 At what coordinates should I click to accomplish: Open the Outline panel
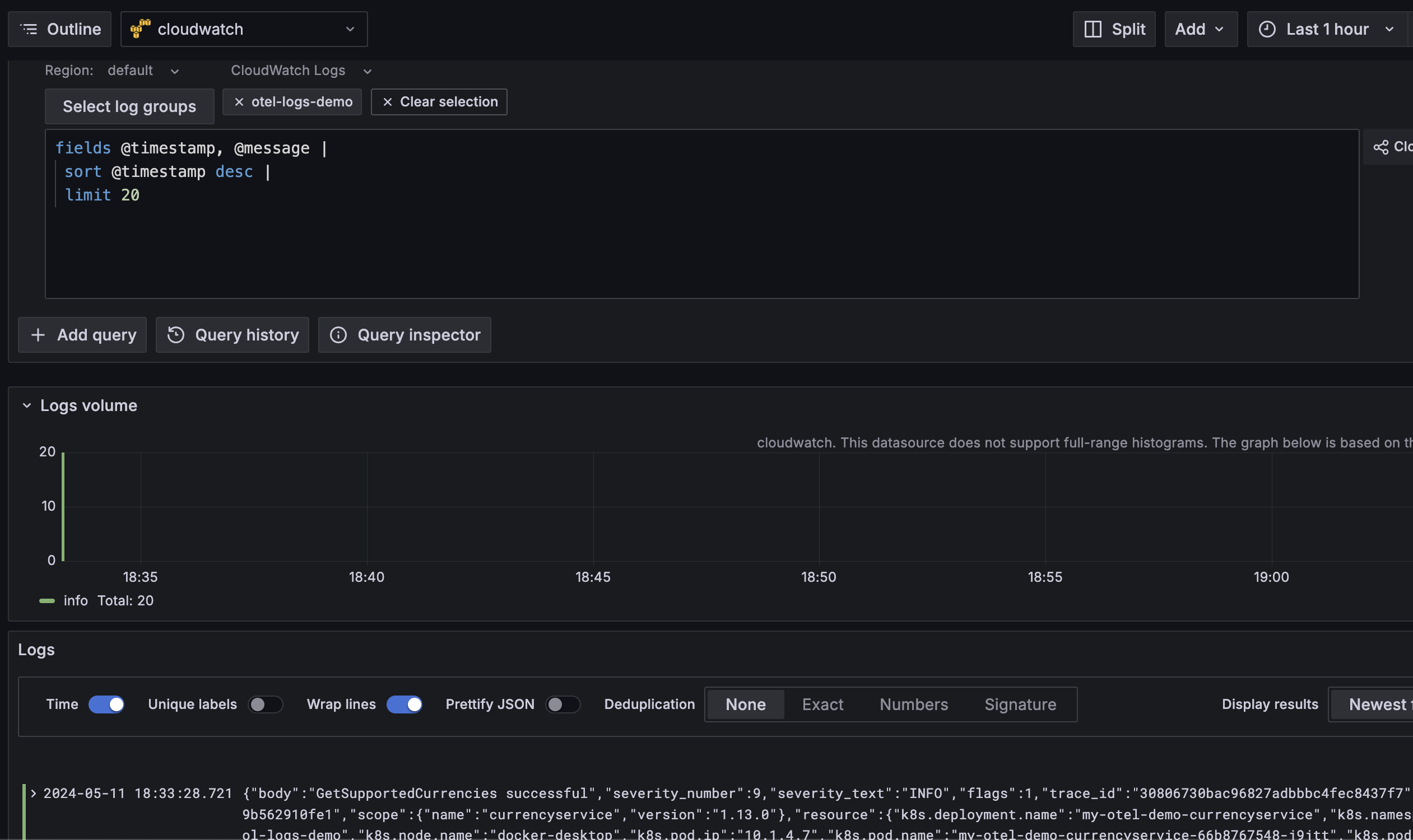click(x=59, y=29)
